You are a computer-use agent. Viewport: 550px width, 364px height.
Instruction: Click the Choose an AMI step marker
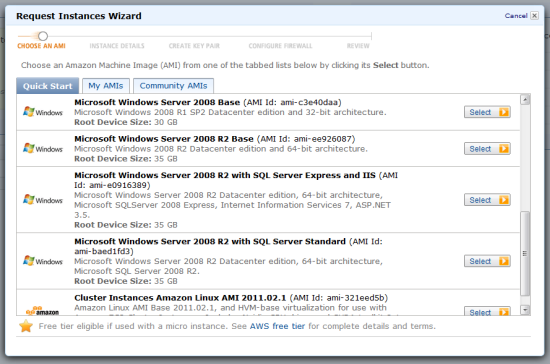coord(43,36)
